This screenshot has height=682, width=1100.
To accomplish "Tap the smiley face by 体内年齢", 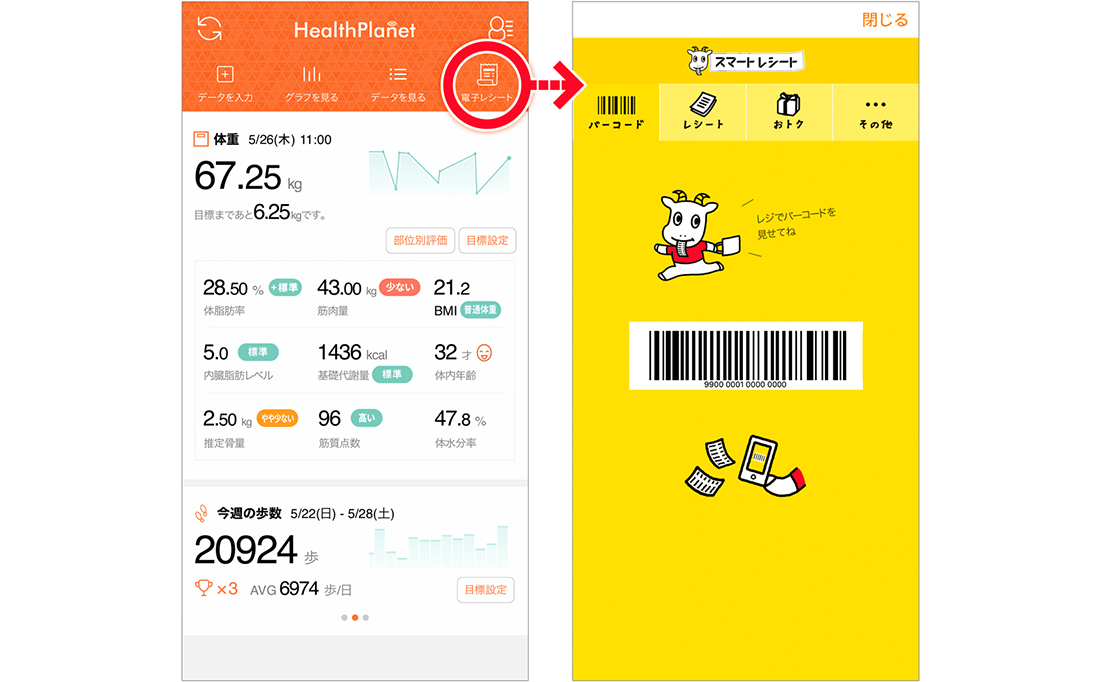I will 484,353.
